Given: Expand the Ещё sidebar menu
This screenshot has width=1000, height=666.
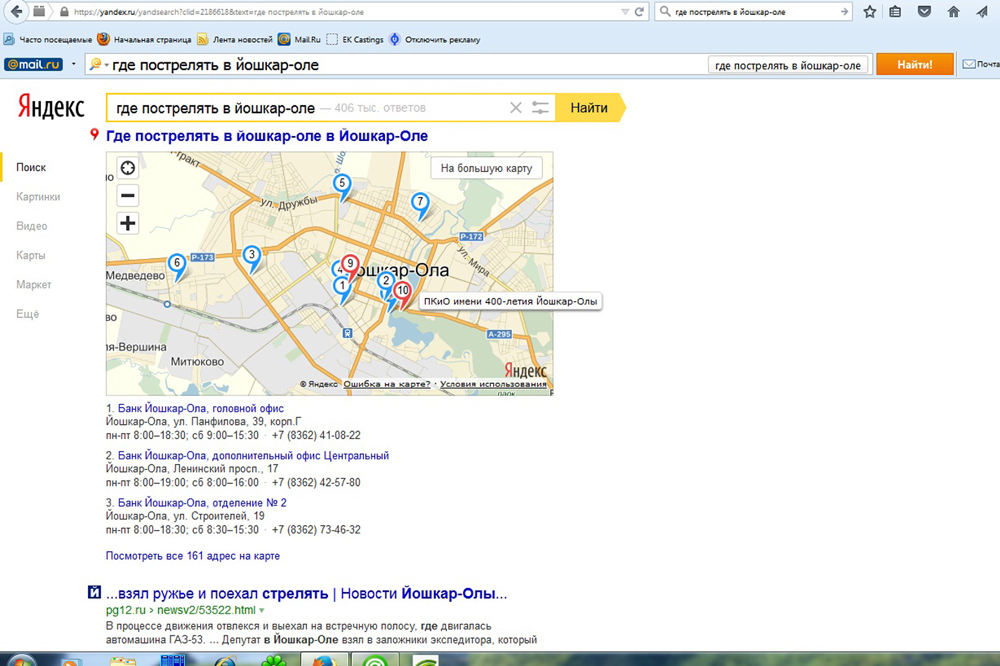Looking at the screenshot, I should tap(27, 314).
